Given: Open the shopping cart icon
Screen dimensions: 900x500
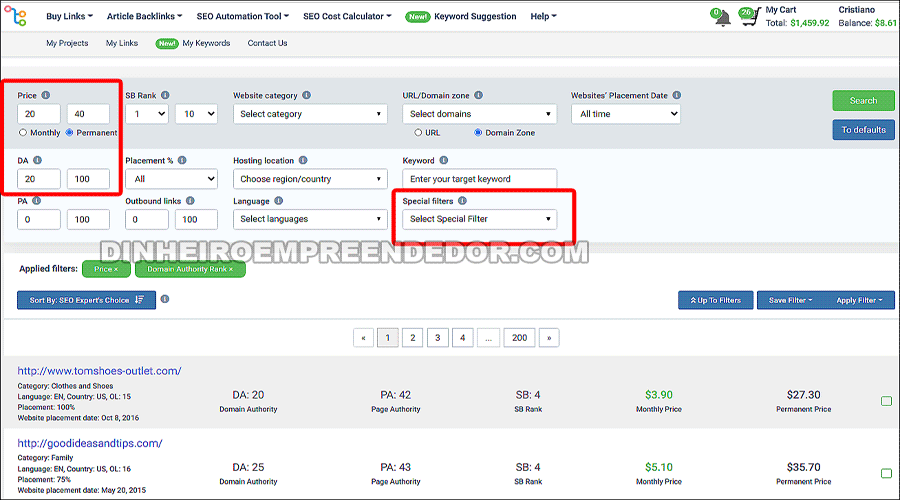Looking at the screenshot, I should [x=749, y=18].
